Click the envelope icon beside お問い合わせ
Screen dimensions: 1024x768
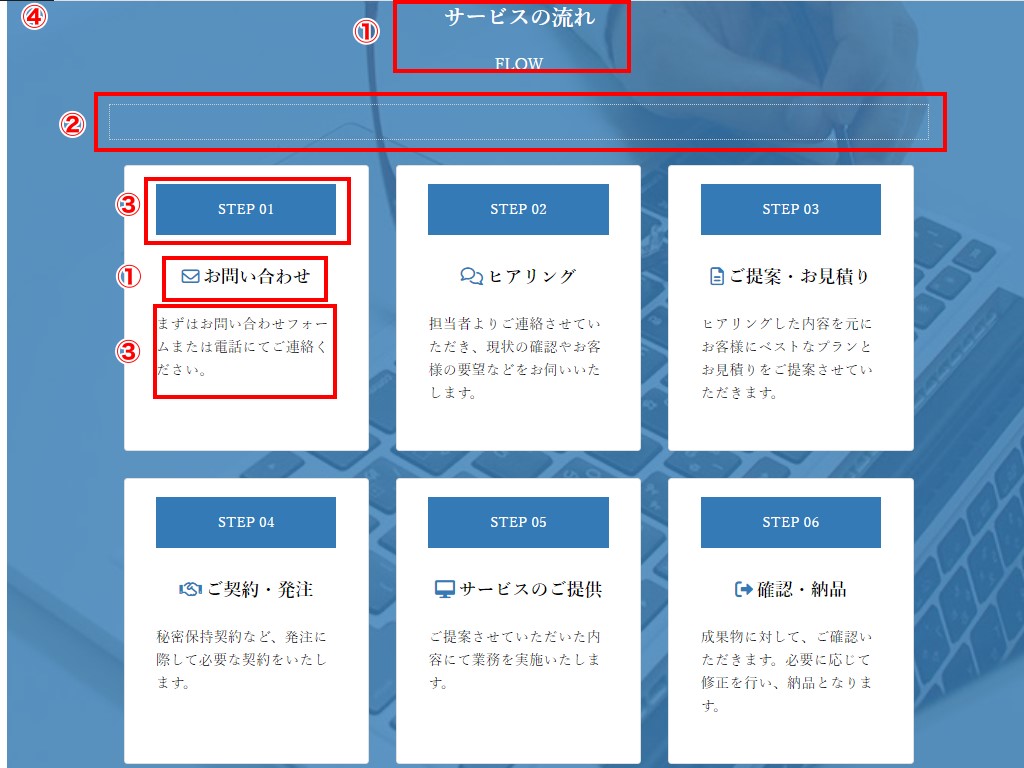tap(190, 277)
